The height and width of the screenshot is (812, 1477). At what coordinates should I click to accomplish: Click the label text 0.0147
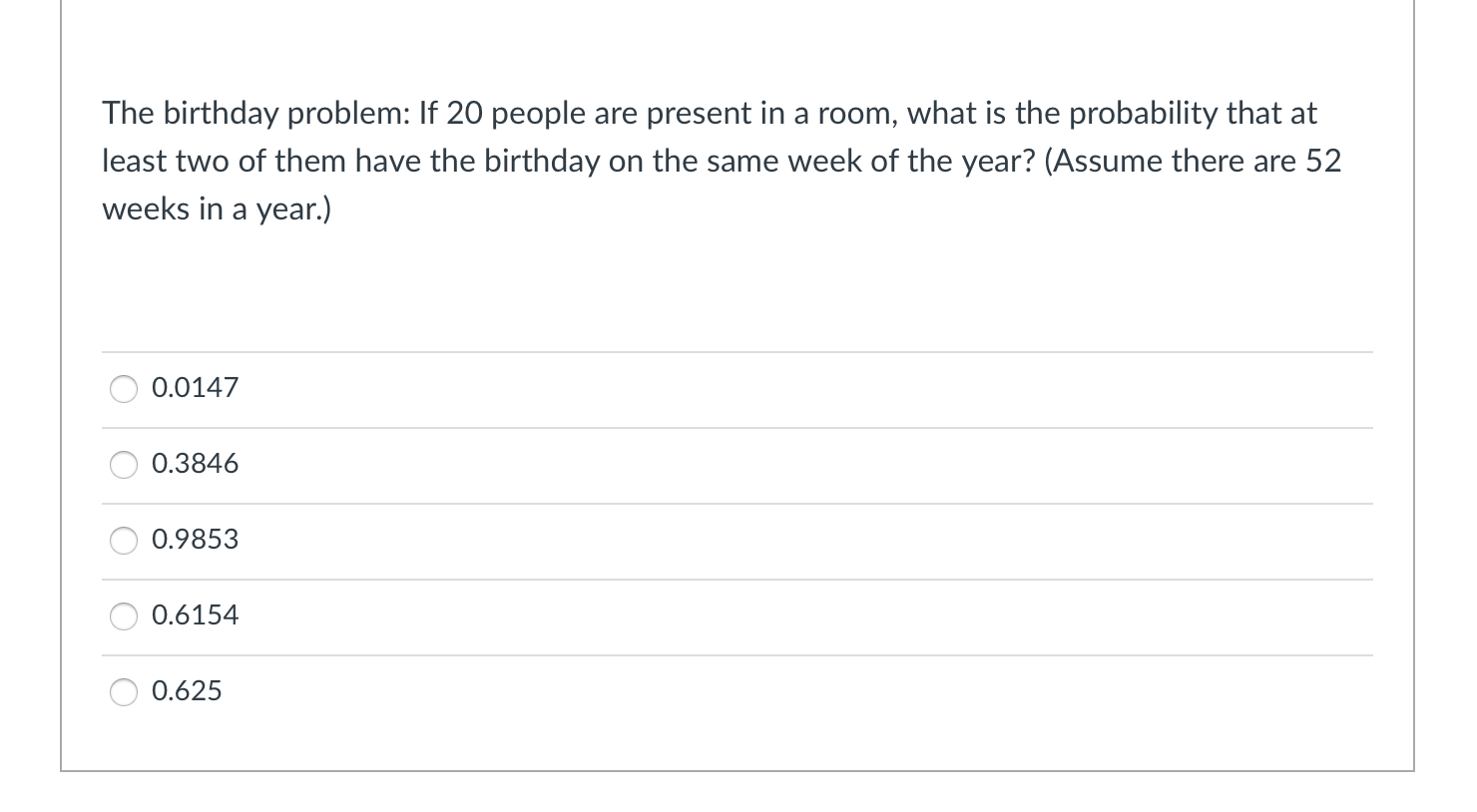tap(195, 388)
